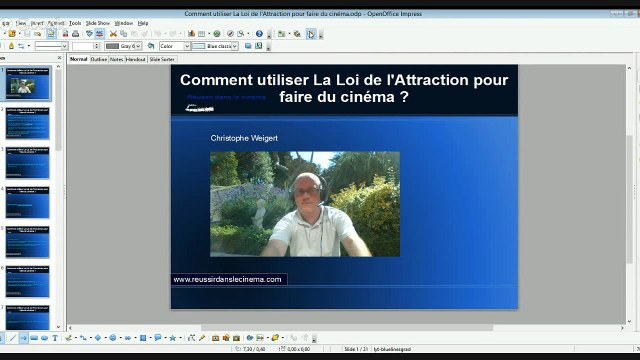Click the Edit File icon
The width and height of the screenshot is (640, 360).
coord(51,33)
